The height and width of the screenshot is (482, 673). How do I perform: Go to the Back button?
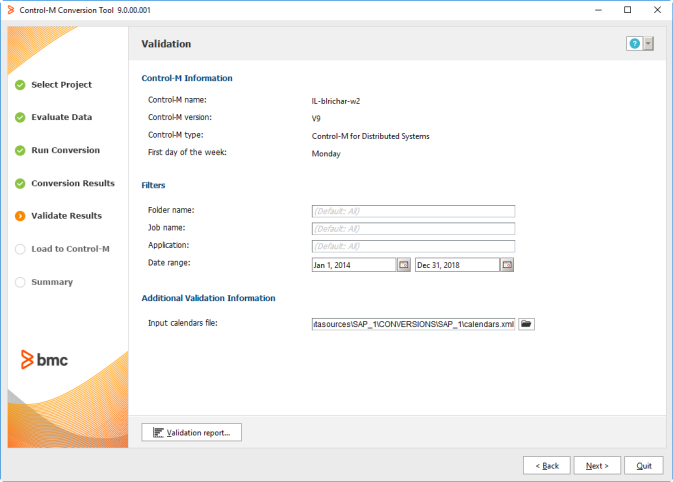(x=547, y=466)
